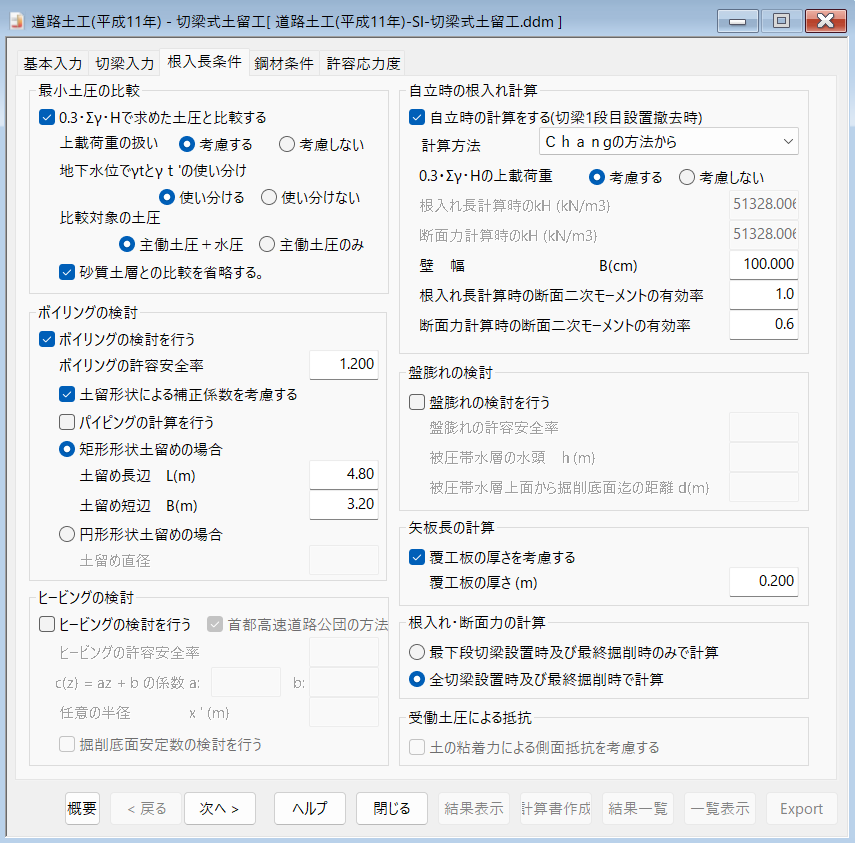Choose 円形形状土留めの場合 radio option
The width and height of the screenshot is (855, 843).
tap(67, 533)
